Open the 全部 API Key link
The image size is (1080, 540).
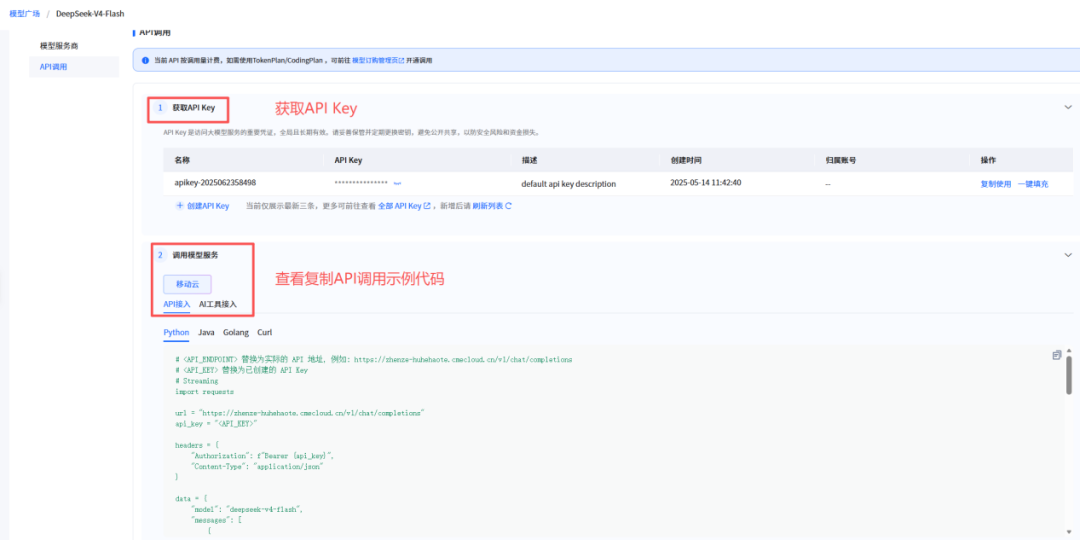(404, 206)
